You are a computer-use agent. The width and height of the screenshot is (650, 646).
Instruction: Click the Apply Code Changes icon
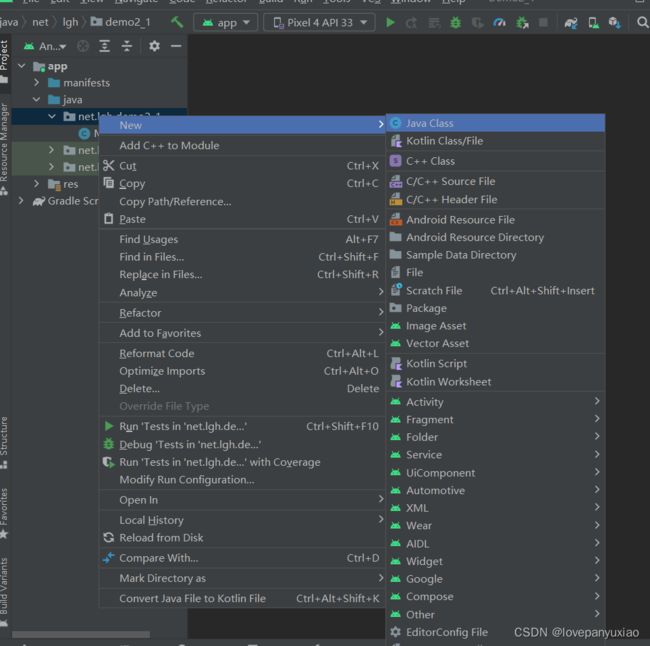pos(434,22)
